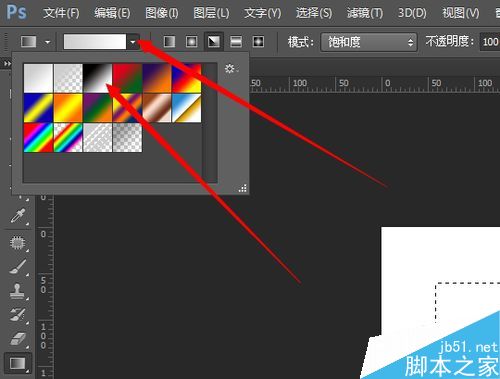Choose Radial Gradient style
500x379 pixels.
[x=191, y=42]
